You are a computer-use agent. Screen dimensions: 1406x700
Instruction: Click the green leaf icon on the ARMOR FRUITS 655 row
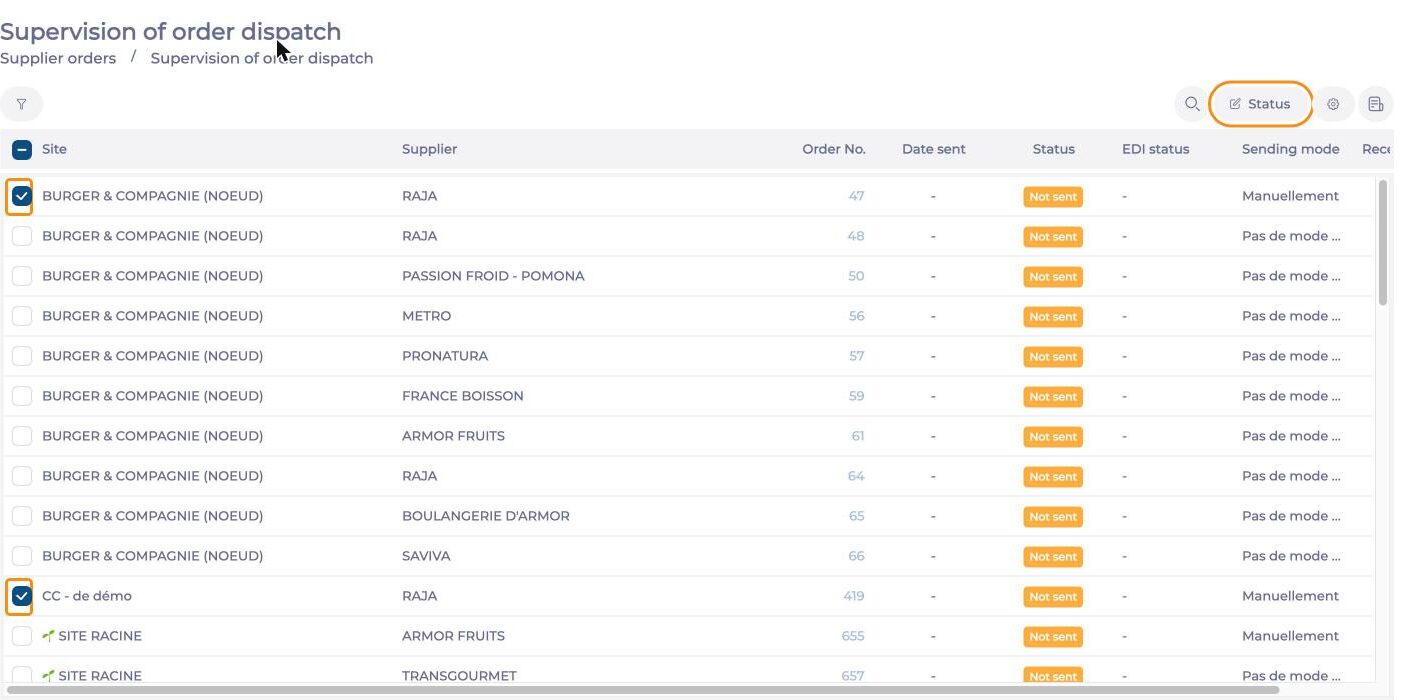tap(48, 636)
